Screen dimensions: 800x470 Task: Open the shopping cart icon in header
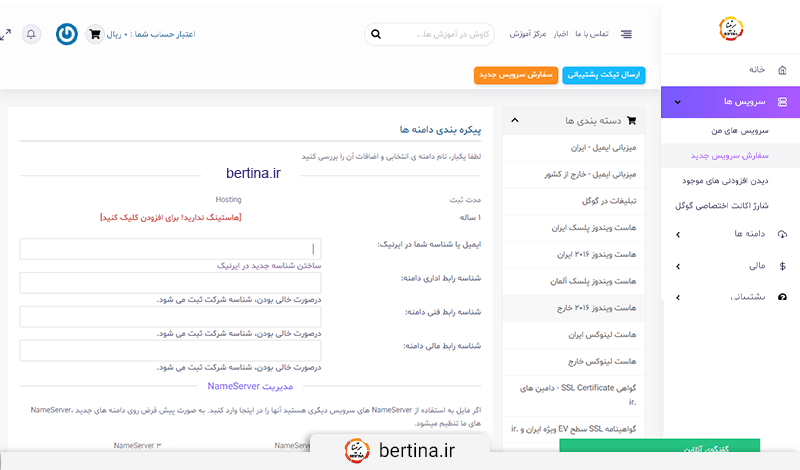click(x=95, y=34)
